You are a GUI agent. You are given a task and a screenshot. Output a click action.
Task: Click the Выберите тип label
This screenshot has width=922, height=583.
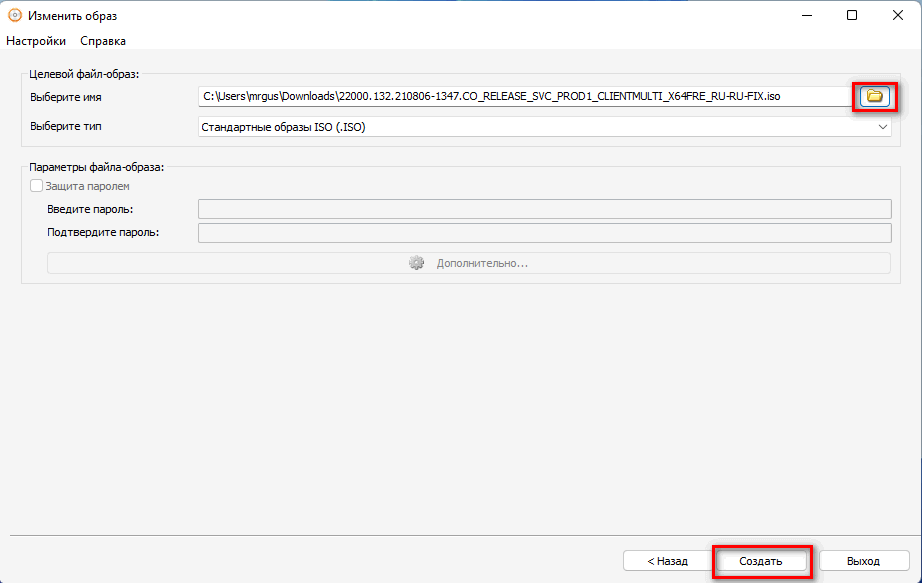coord(66,126)
